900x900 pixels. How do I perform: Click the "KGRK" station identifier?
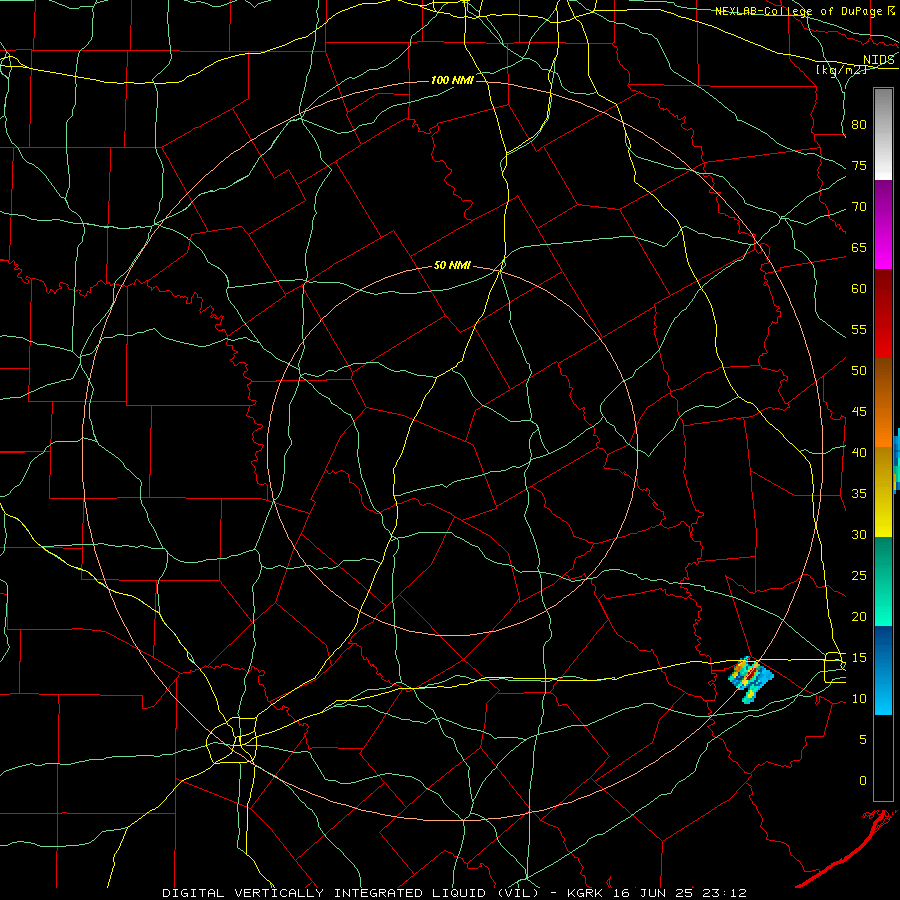click(x=587, y=893)
